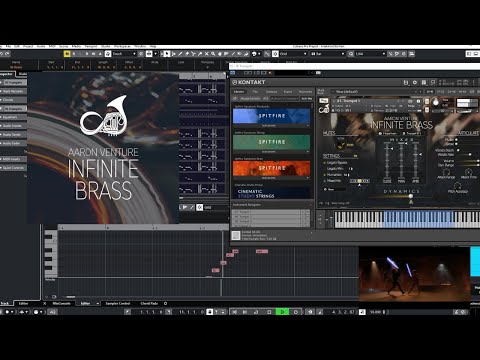Open the Bar grid type dropdown
Image resolution: width=480 pixels, height=360 pixels.
328,54
